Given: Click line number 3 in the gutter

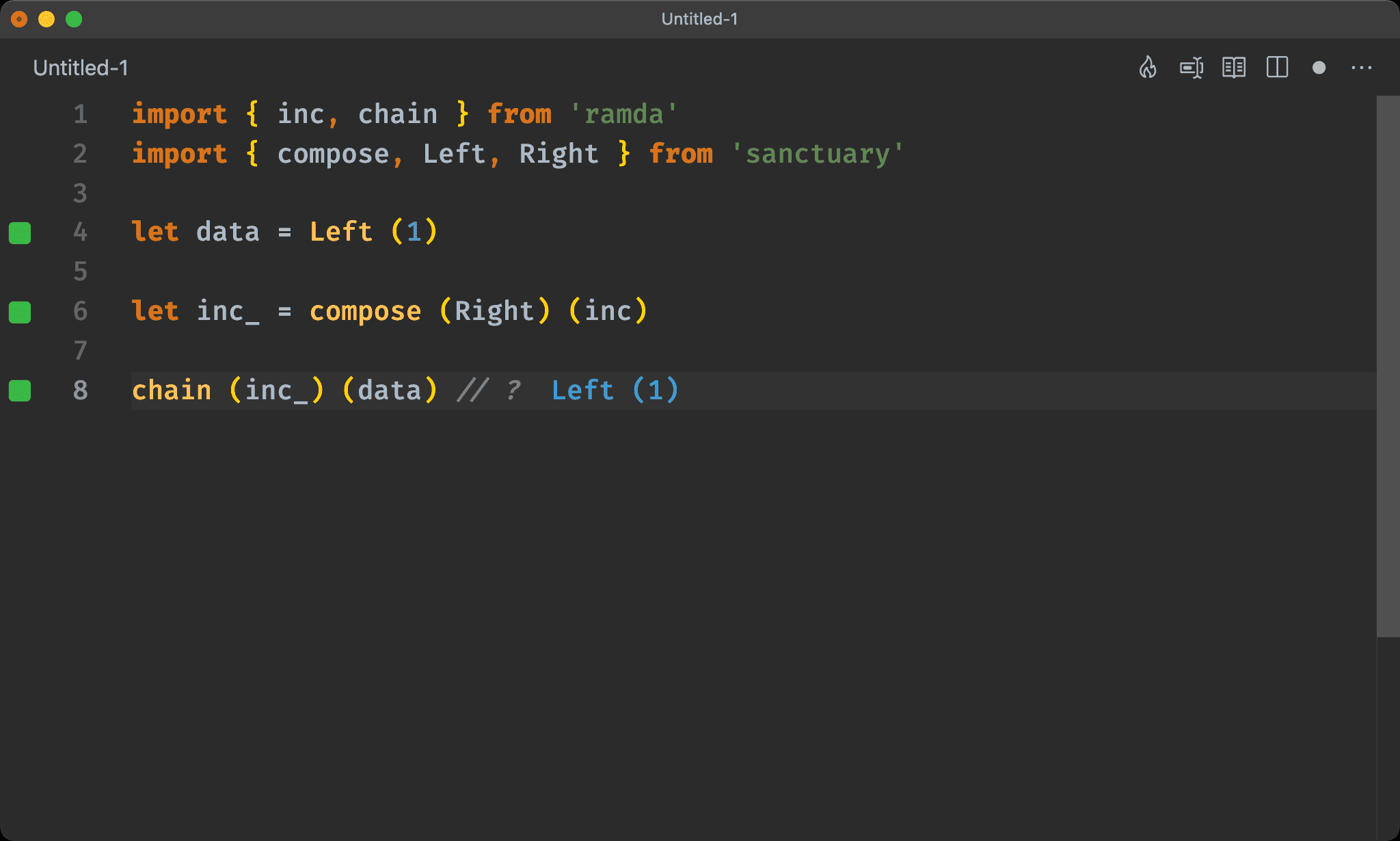Looking at the screenshot, I should pos(81,193).
